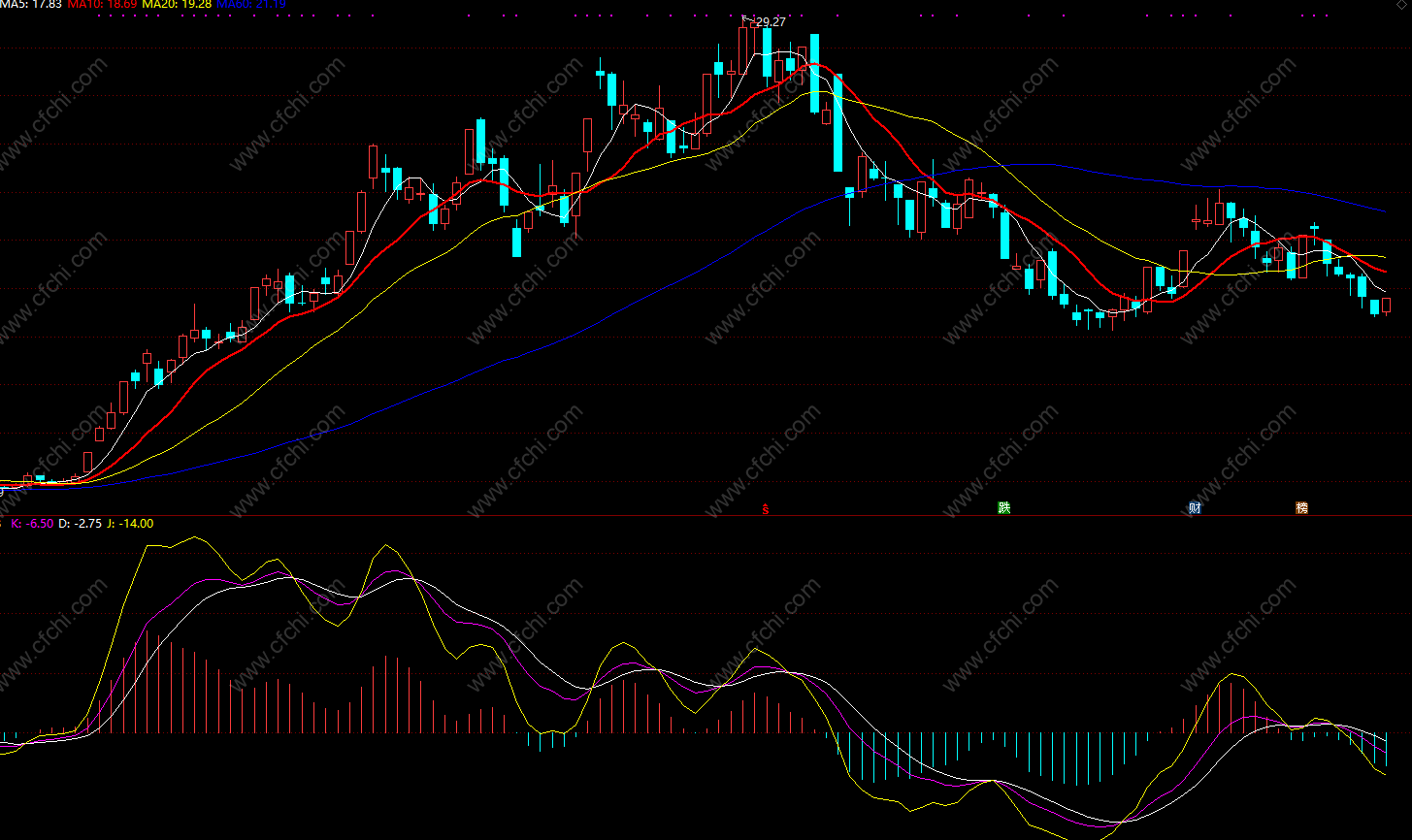Select the MA5: 17.83 indicator label
Viewport: 1412px width, 840px height.
pos(30,4)
